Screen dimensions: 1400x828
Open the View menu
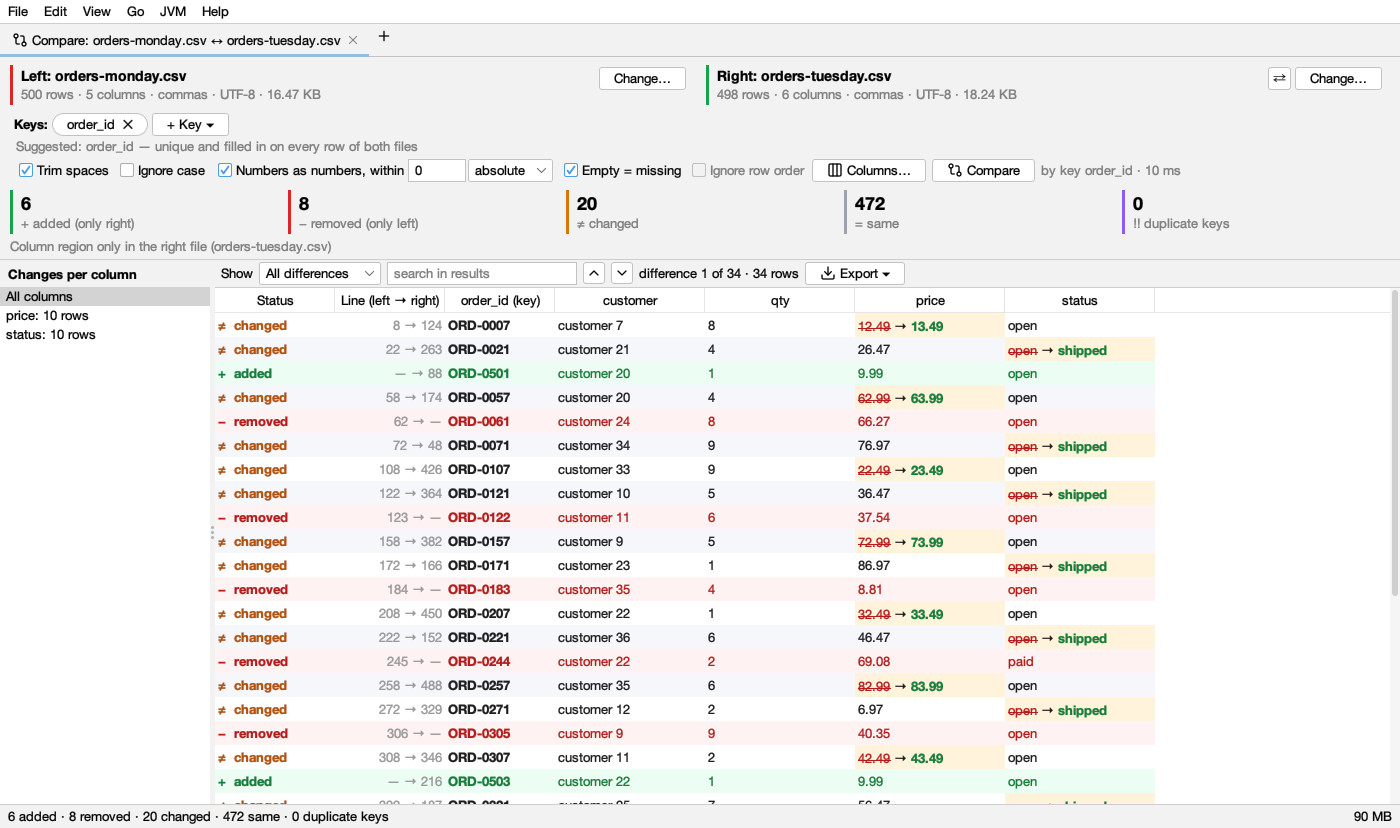97,11
